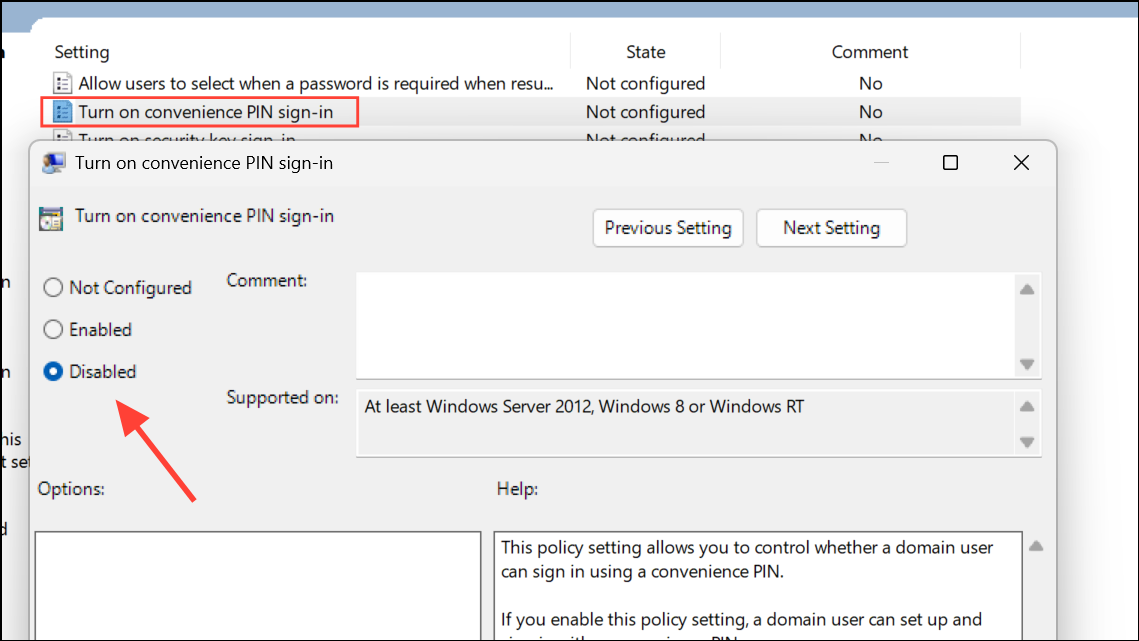Screen dimensions: 1139x641
Task: Click the down scroll arrow of the Help section
Action: pos(1036,635)
